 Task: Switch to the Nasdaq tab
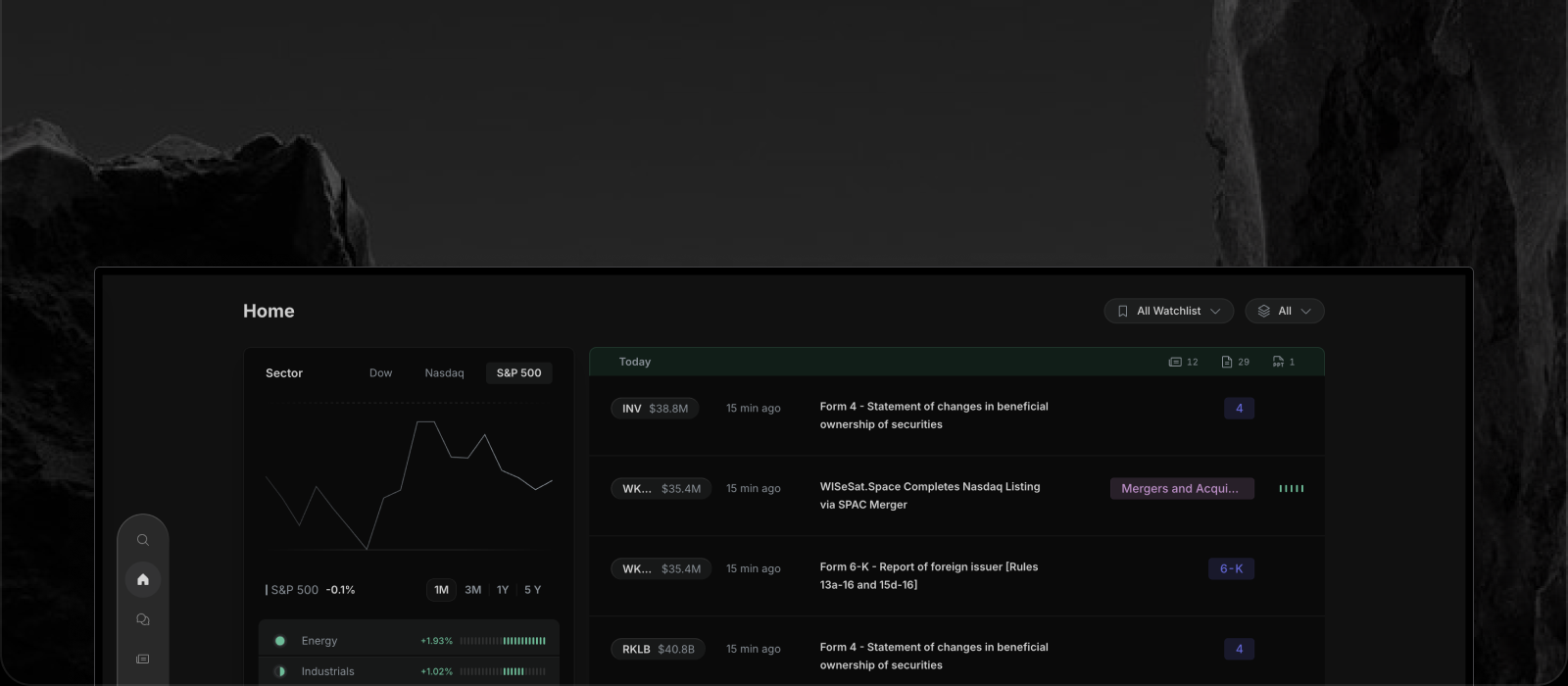coord(444,373)
